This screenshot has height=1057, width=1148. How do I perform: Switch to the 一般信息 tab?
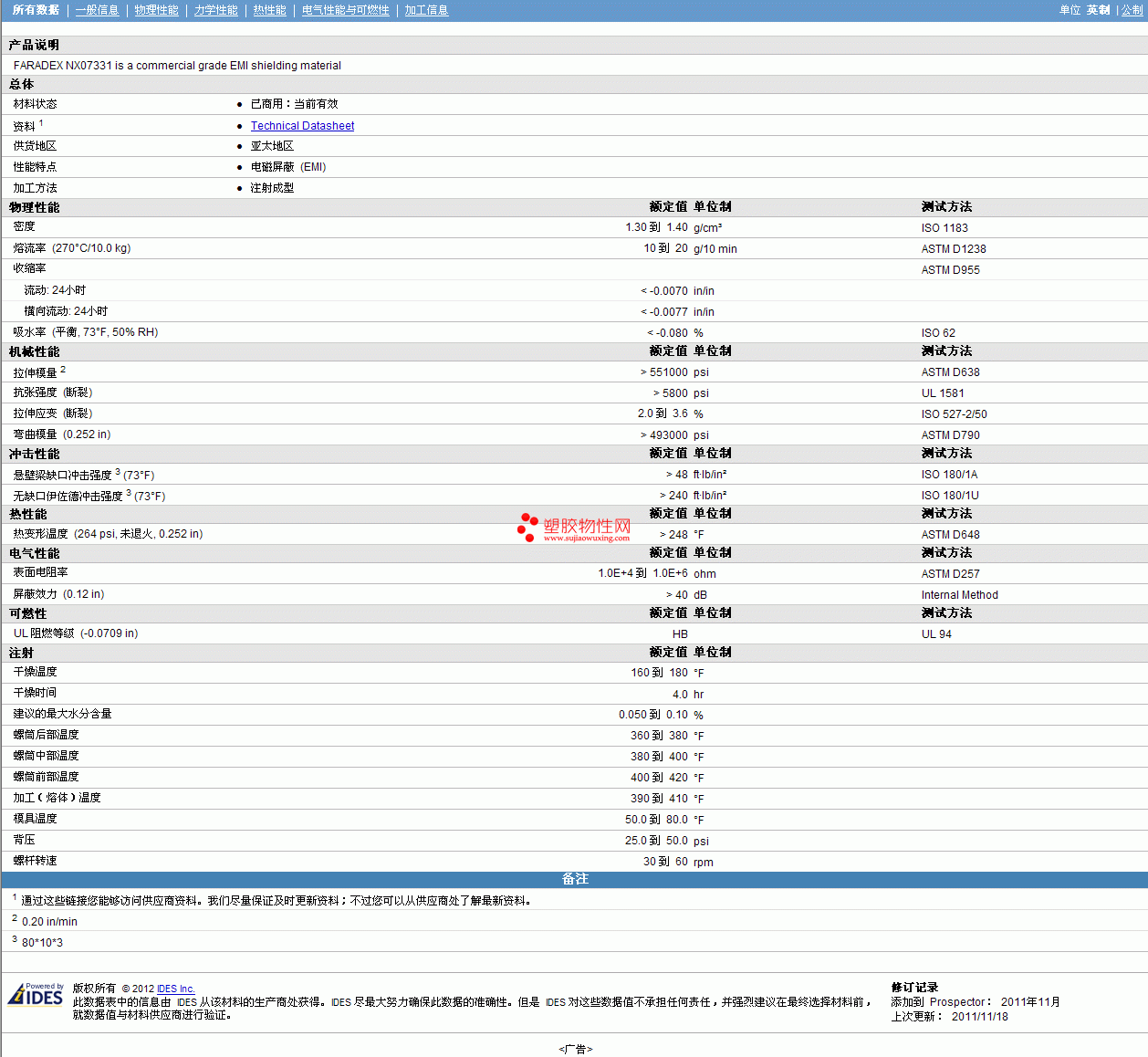[x=97, y=10]
